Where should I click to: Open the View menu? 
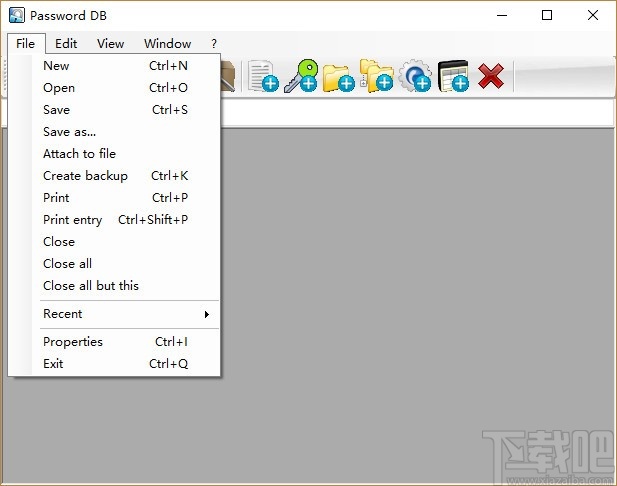click(111, 44)
